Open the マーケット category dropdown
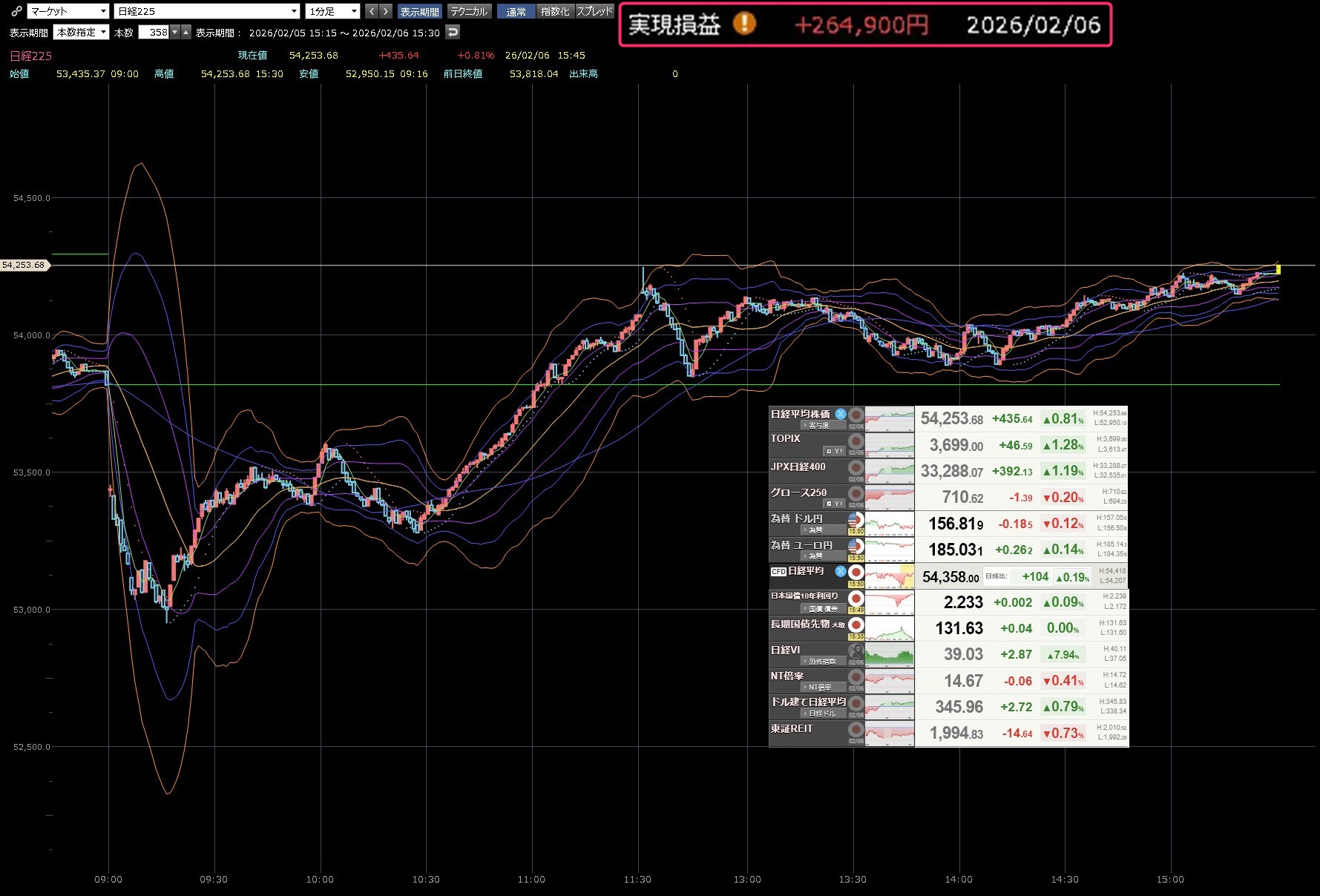Viewport: 1320px width, 896px height. (68, 11)
